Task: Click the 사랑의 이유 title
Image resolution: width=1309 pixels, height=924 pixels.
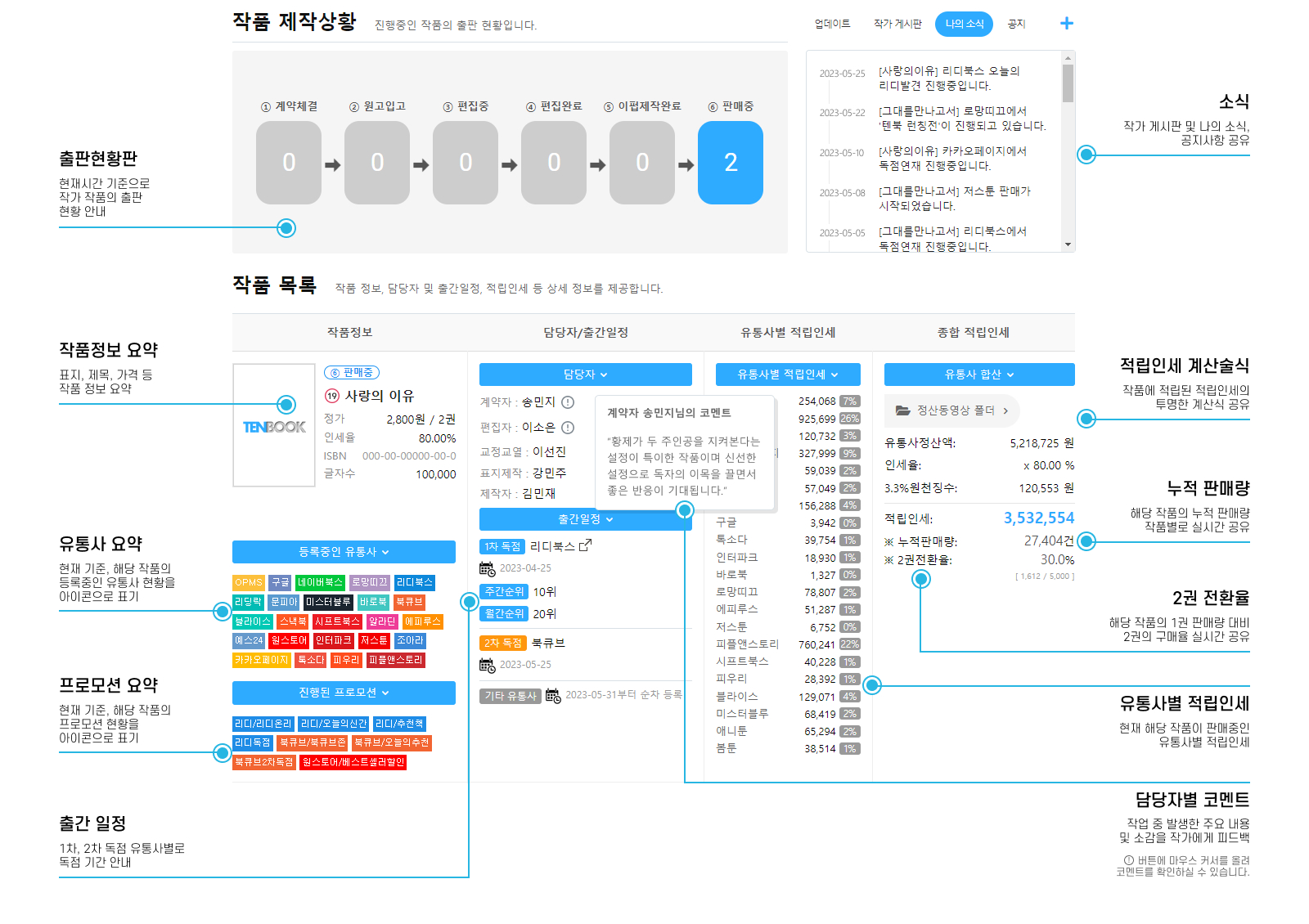Action: (x=380, y=396)
